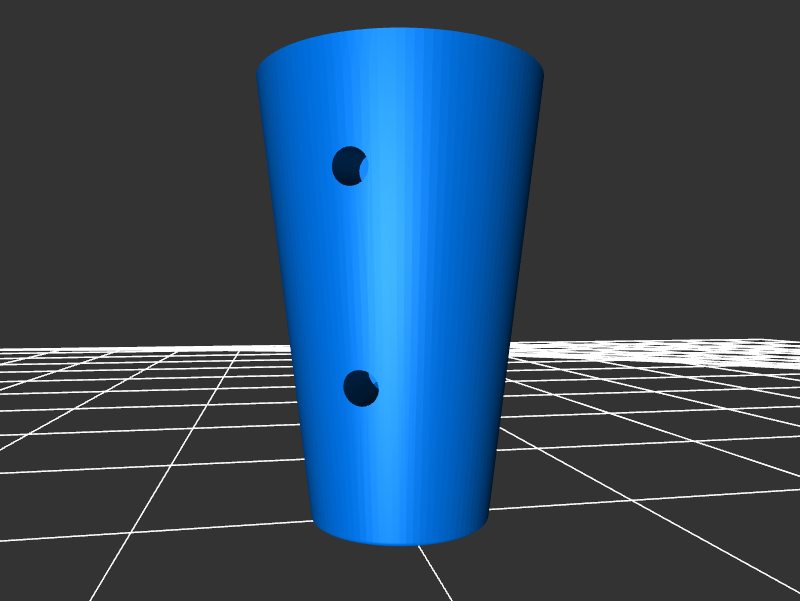Click the bright highlight between the two holes
800x601 pixels.
(385, 280)
